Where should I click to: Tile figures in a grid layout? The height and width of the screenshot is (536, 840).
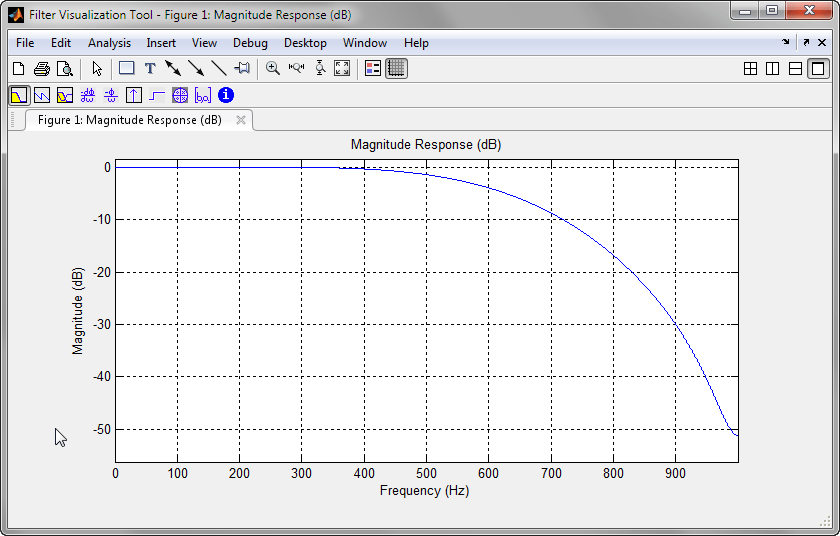[751, 69]
